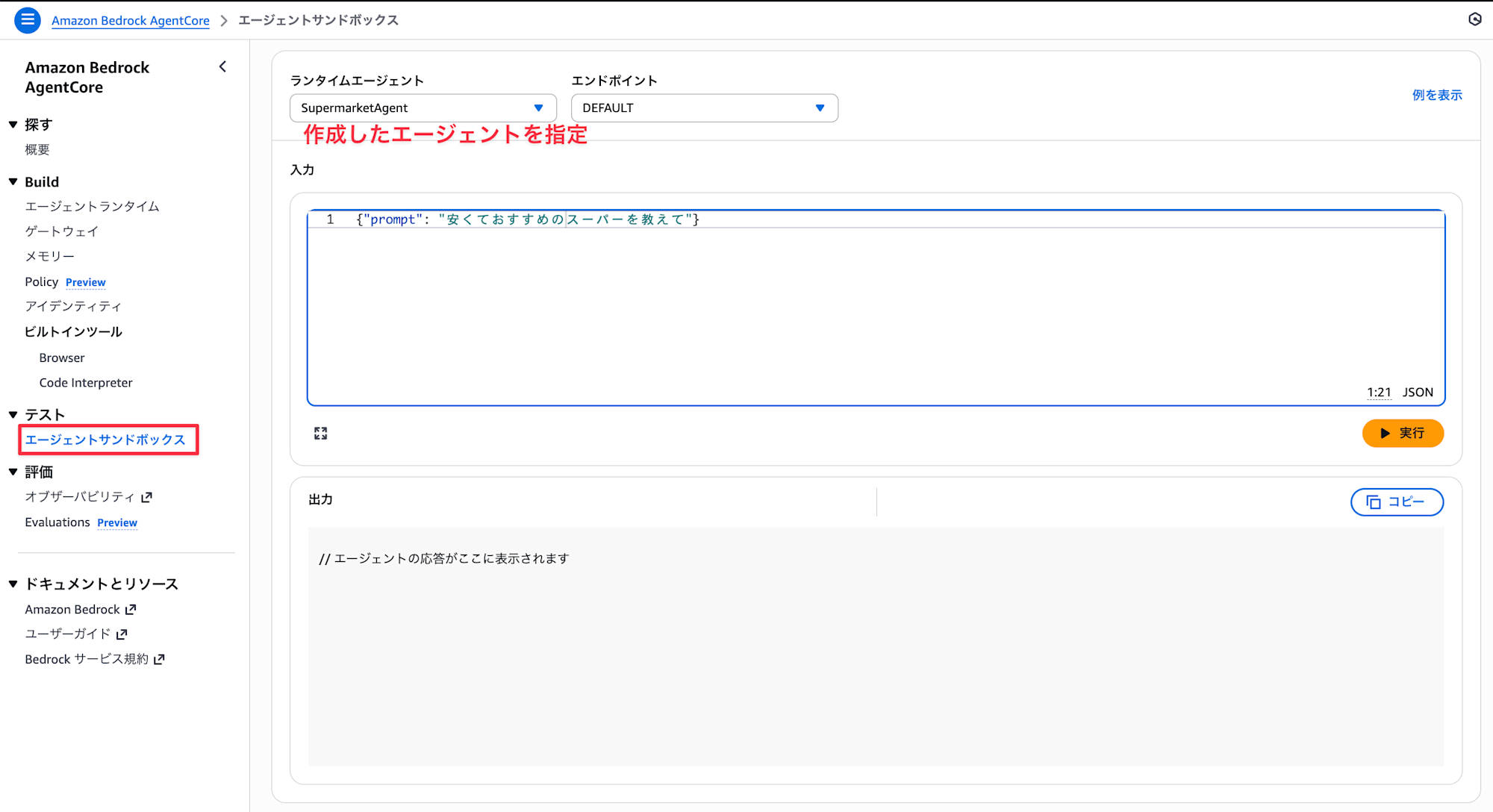Click the 例を表示 link
Viewport: 1493px width, 812px height.
[1436, 95]
